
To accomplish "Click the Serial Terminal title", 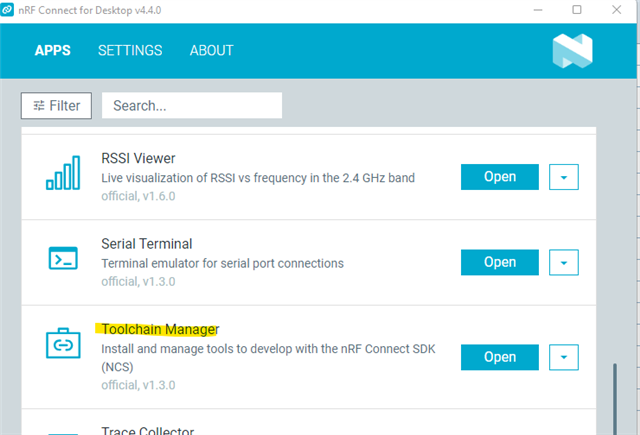I will tap(147, 244).
